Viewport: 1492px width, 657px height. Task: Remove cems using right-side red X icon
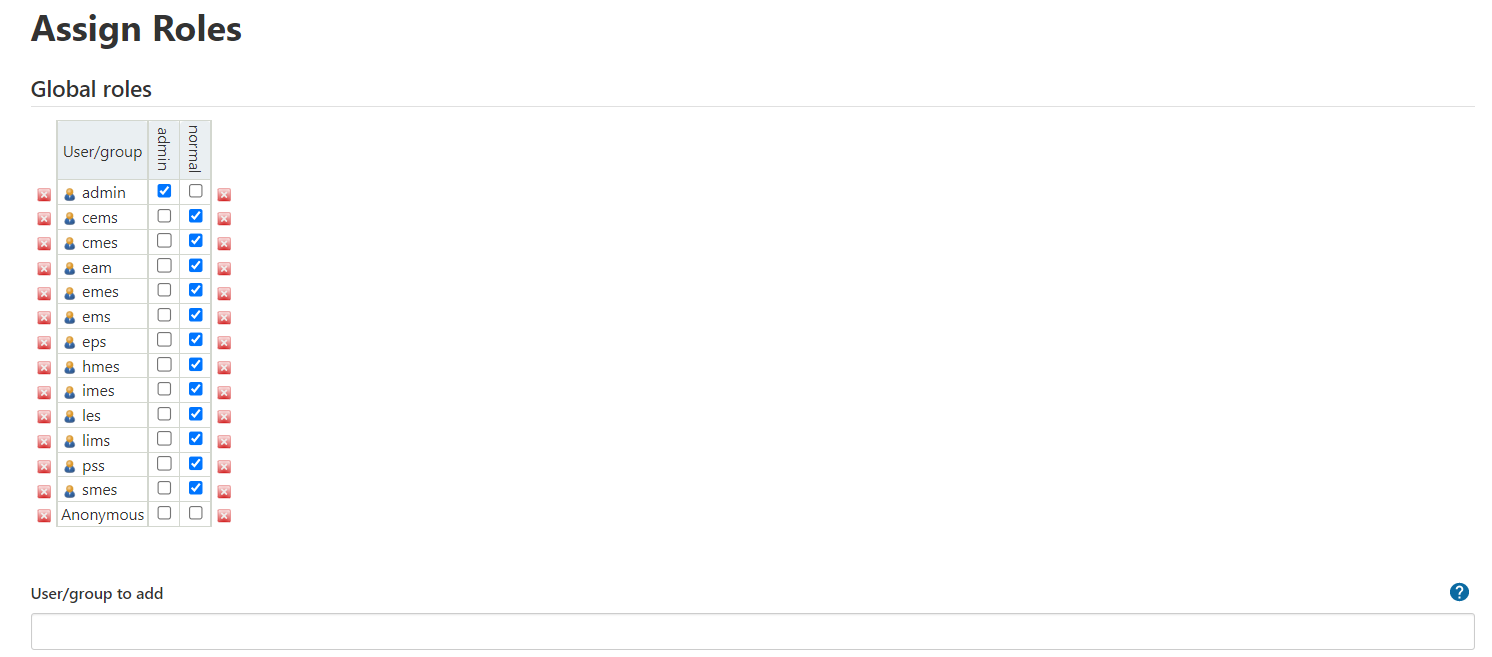pyautogui.click(x=224, y=219)
